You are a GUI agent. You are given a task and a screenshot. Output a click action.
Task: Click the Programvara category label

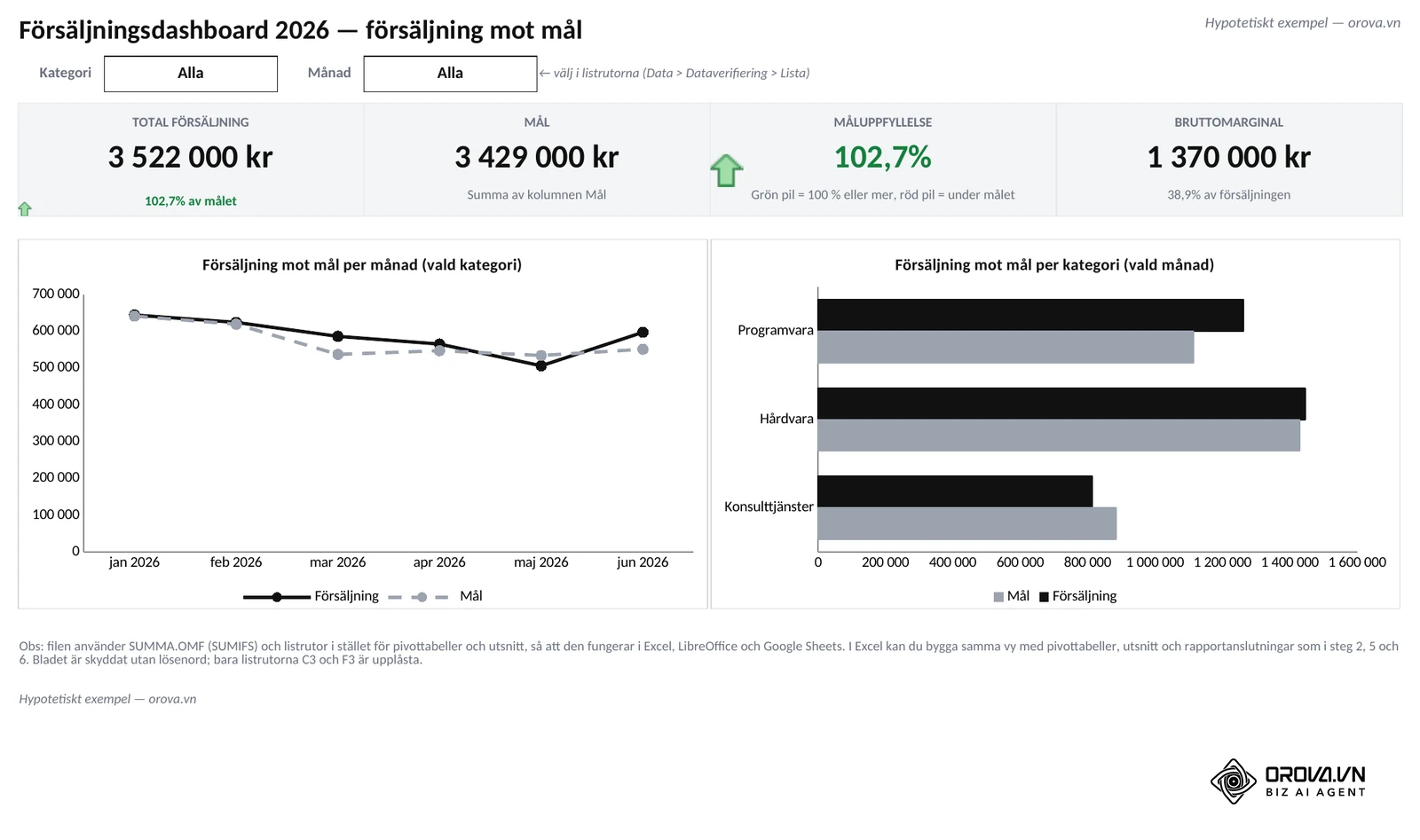(776, 330)
